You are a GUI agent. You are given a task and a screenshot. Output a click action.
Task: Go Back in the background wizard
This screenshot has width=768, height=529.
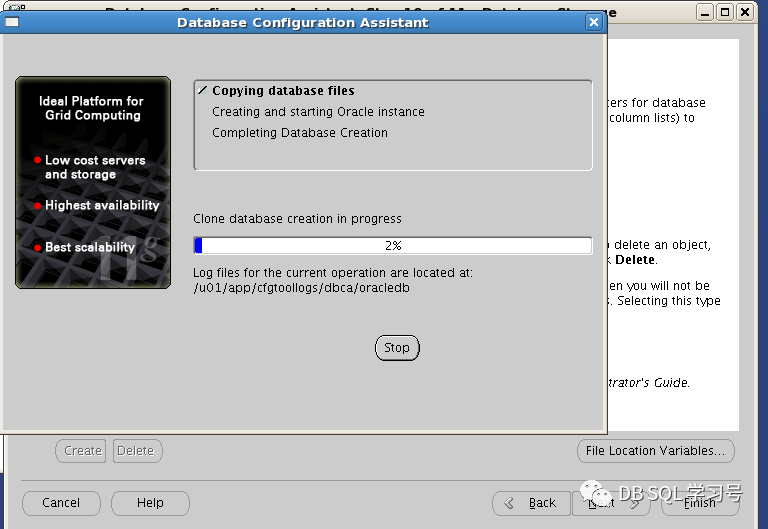click(x=531, y=503)
